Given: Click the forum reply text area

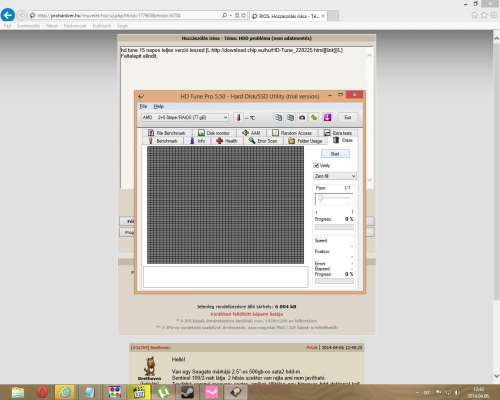Looking at the screenshot, I should 247,117.
